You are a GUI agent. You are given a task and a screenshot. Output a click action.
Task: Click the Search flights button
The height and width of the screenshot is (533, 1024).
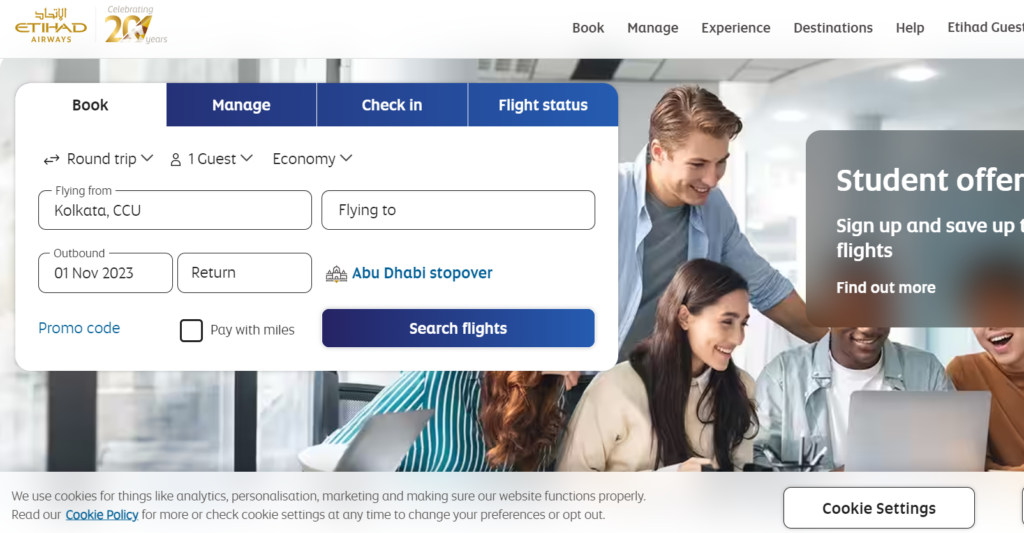[x=458, y=328]
